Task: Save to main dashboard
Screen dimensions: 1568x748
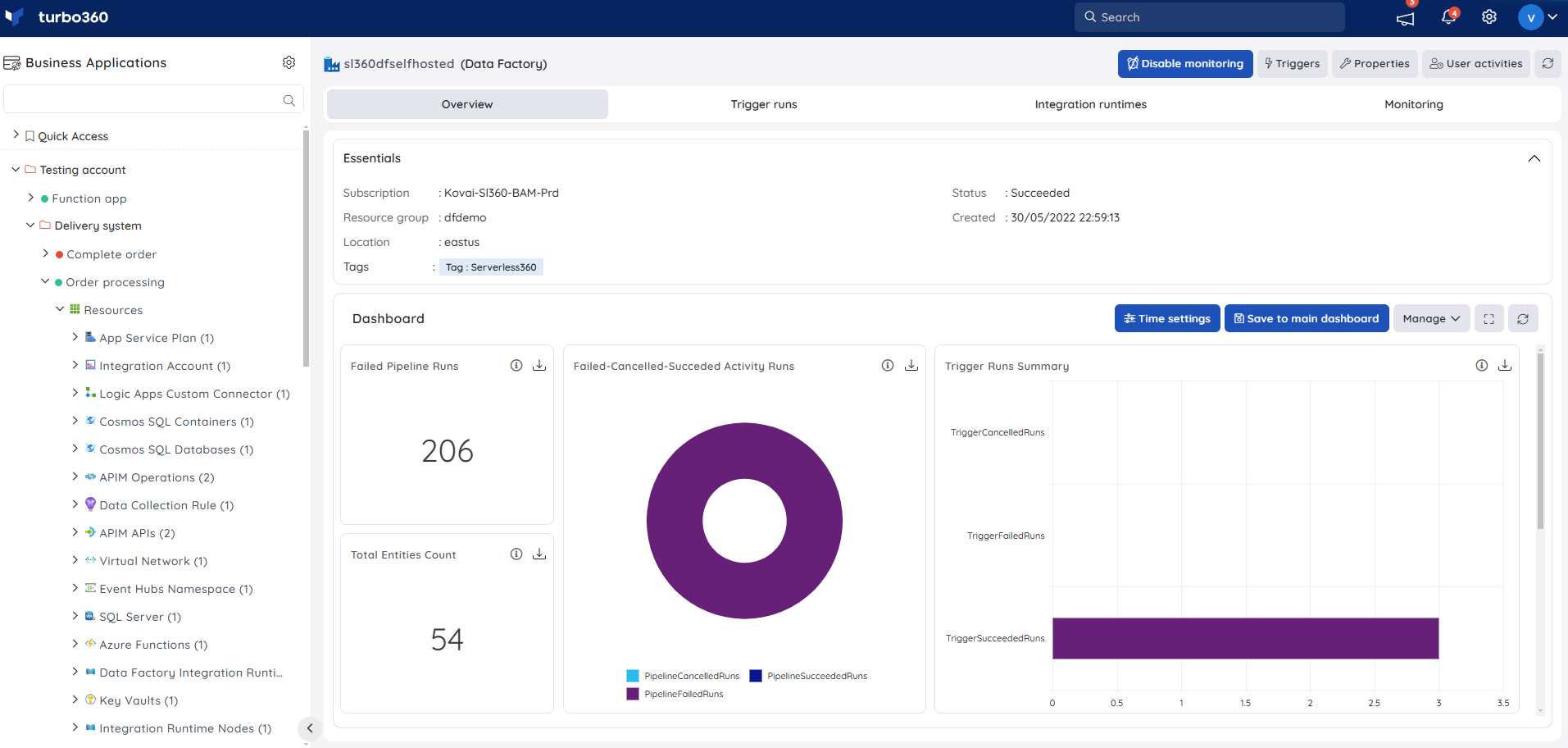Action: (1307, 318)
